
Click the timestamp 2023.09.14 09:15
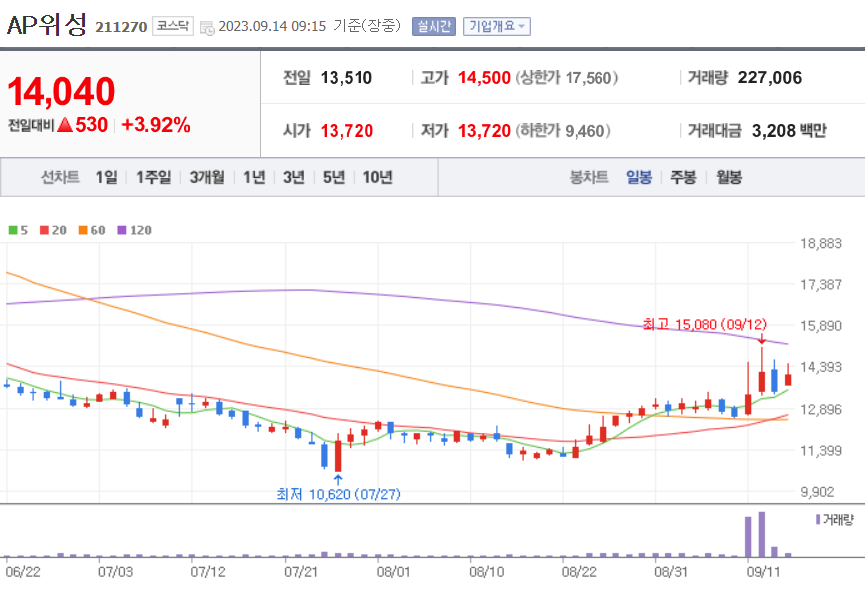pos(272,26)
